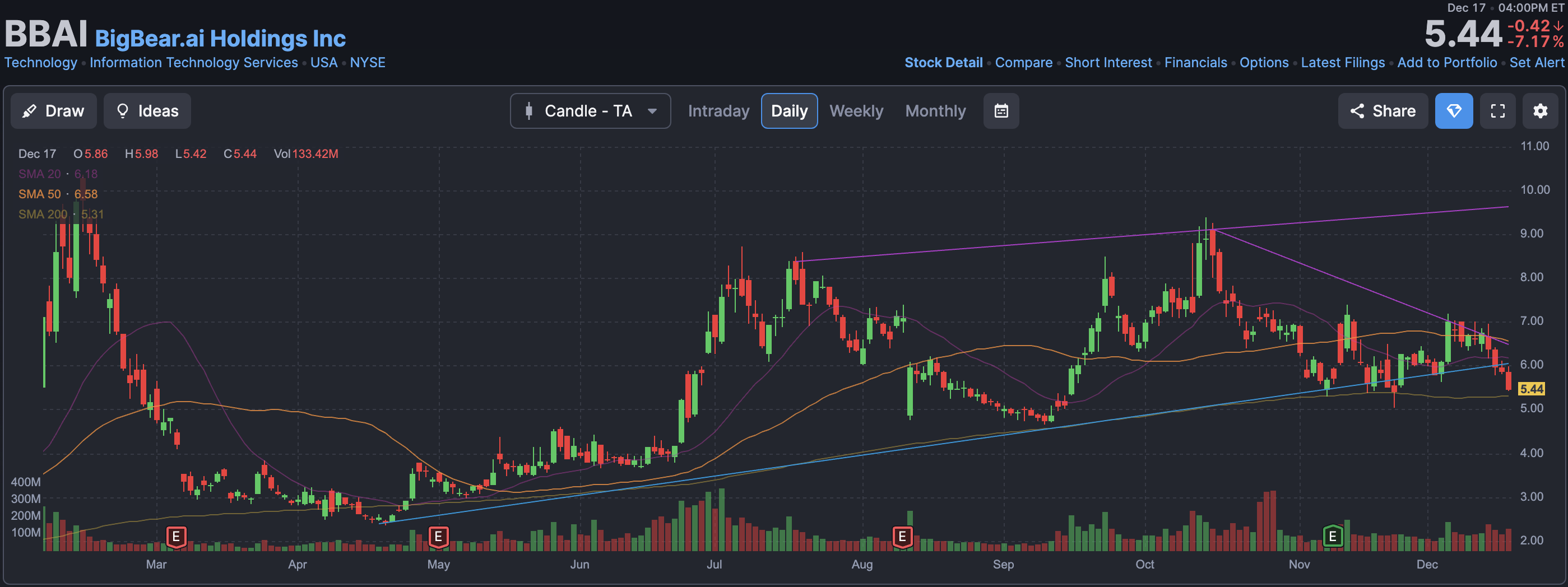Open the Technology sector link

click(x=41, y=63)
